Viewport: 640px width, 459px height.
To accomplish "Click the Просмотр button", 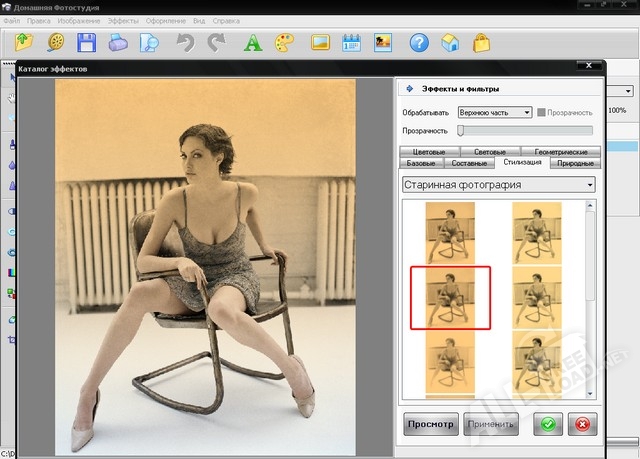I will pos(431,424).
